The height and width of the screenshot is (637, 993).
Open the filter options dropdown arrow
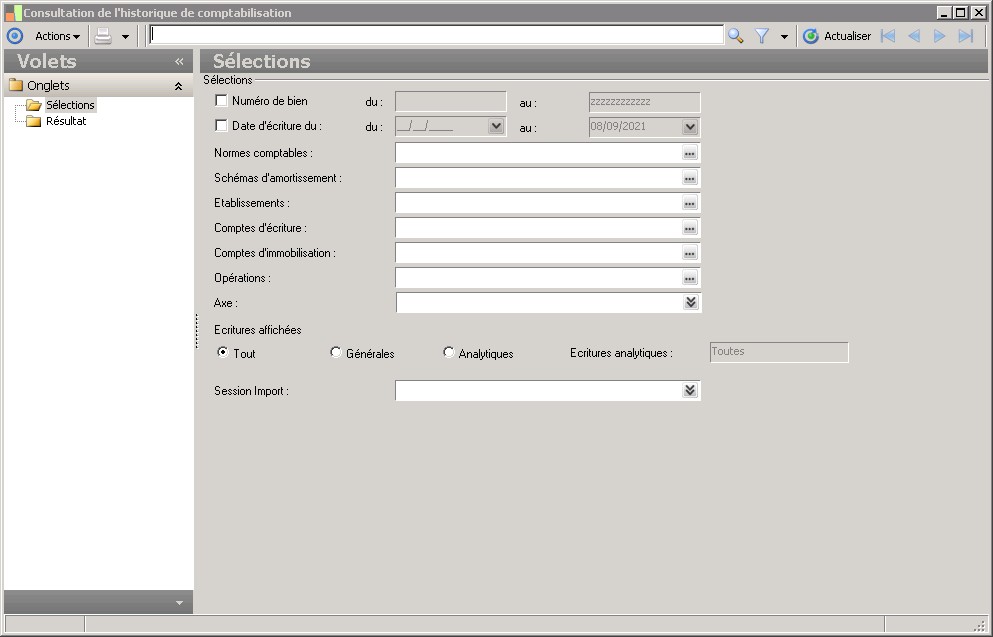coord(784,37)
